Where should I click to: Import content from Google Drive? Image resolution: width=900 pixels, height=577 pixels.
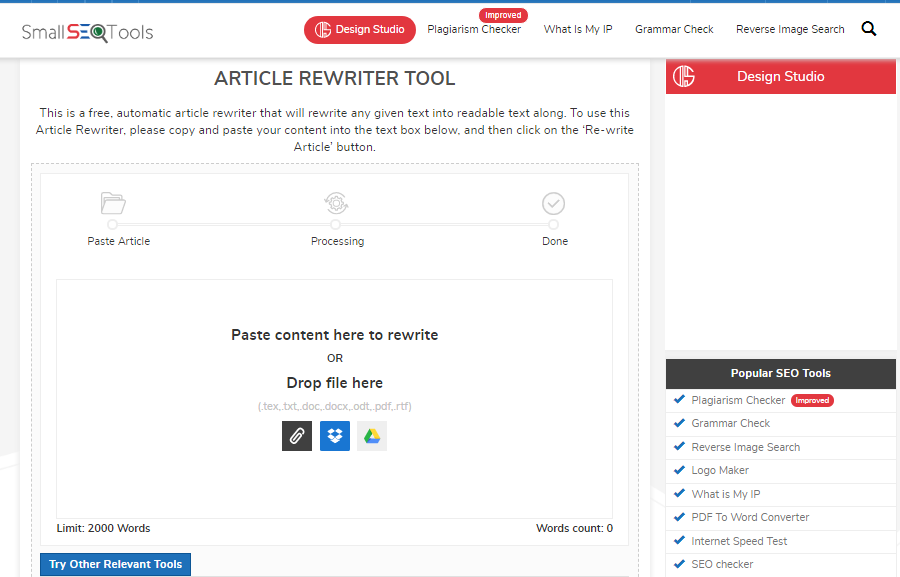pos(371,435)
